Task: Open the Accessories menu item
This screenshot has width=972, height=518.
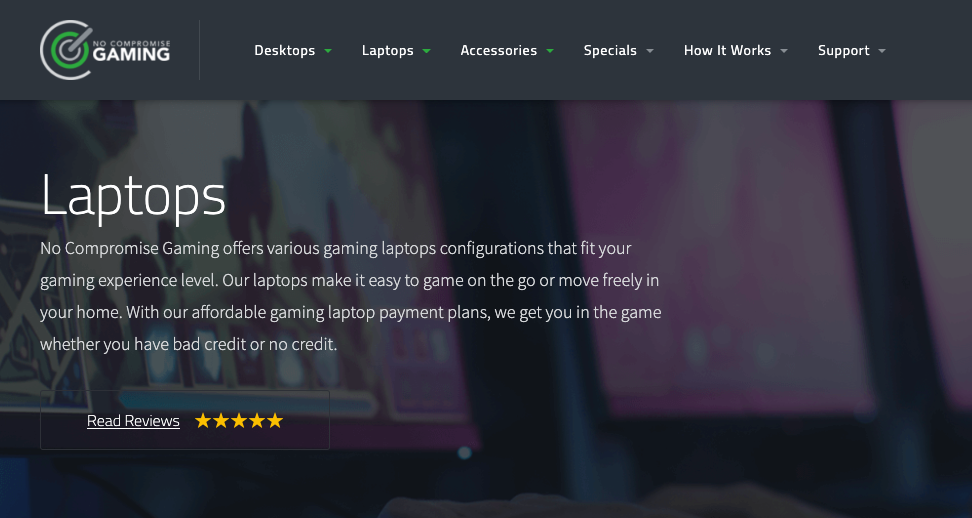Action: point(498,51)
